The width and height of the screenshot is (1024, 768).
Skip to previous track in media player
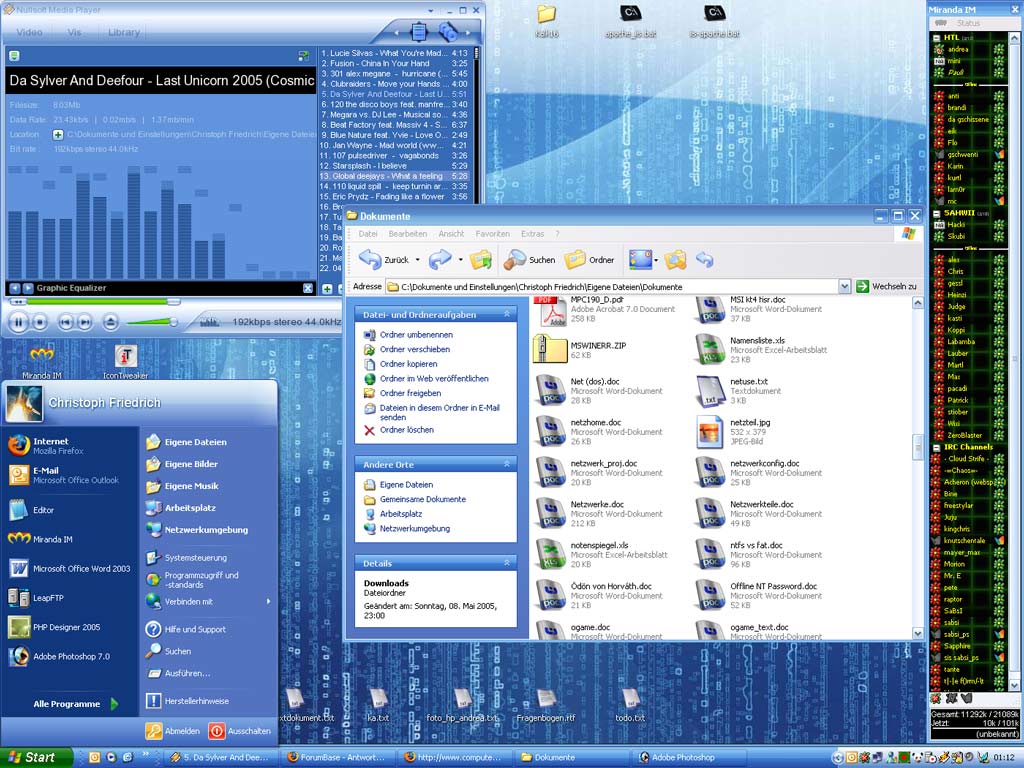pos(65,322)
